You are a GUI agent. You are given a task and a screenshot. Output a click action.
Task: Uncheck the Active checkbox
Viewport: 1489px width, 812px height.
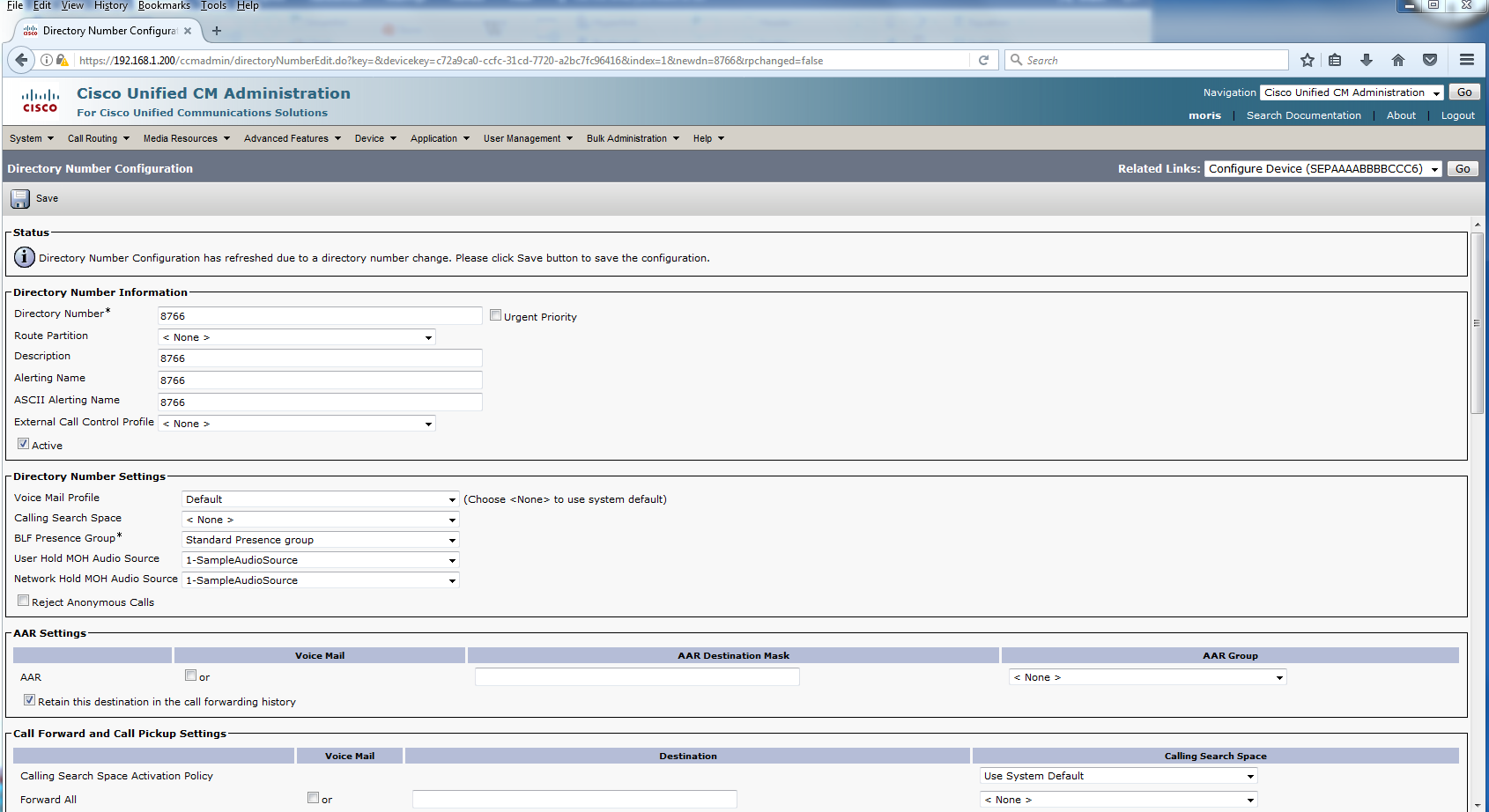tap(24, 444)
